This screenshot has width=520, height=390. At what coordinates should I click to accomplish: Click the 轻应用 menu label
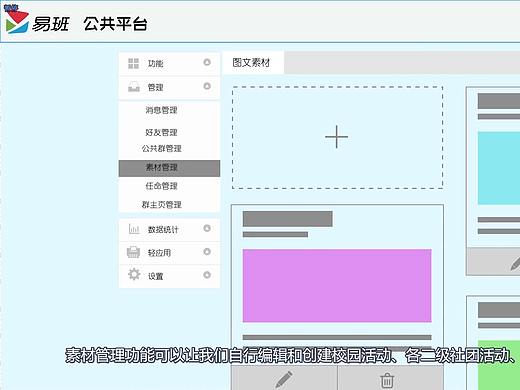(x=159, y=253)
